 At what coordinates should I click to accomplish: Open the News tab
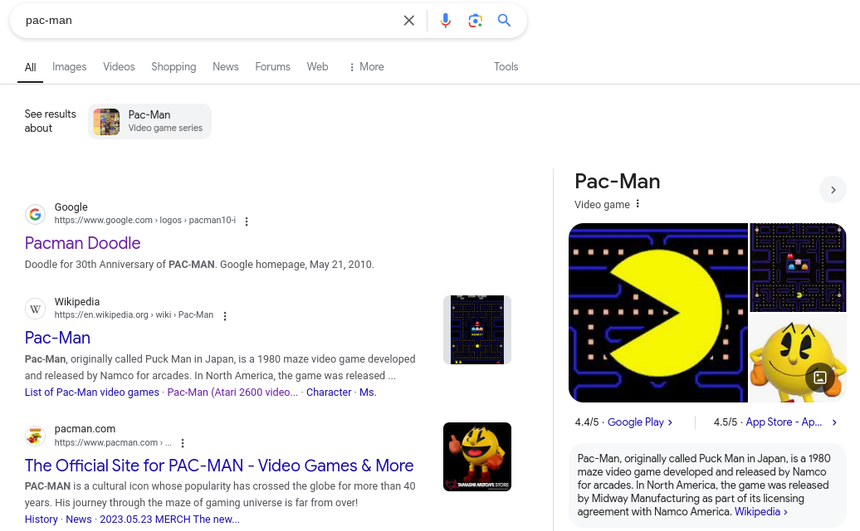click(x=225, y=67)
